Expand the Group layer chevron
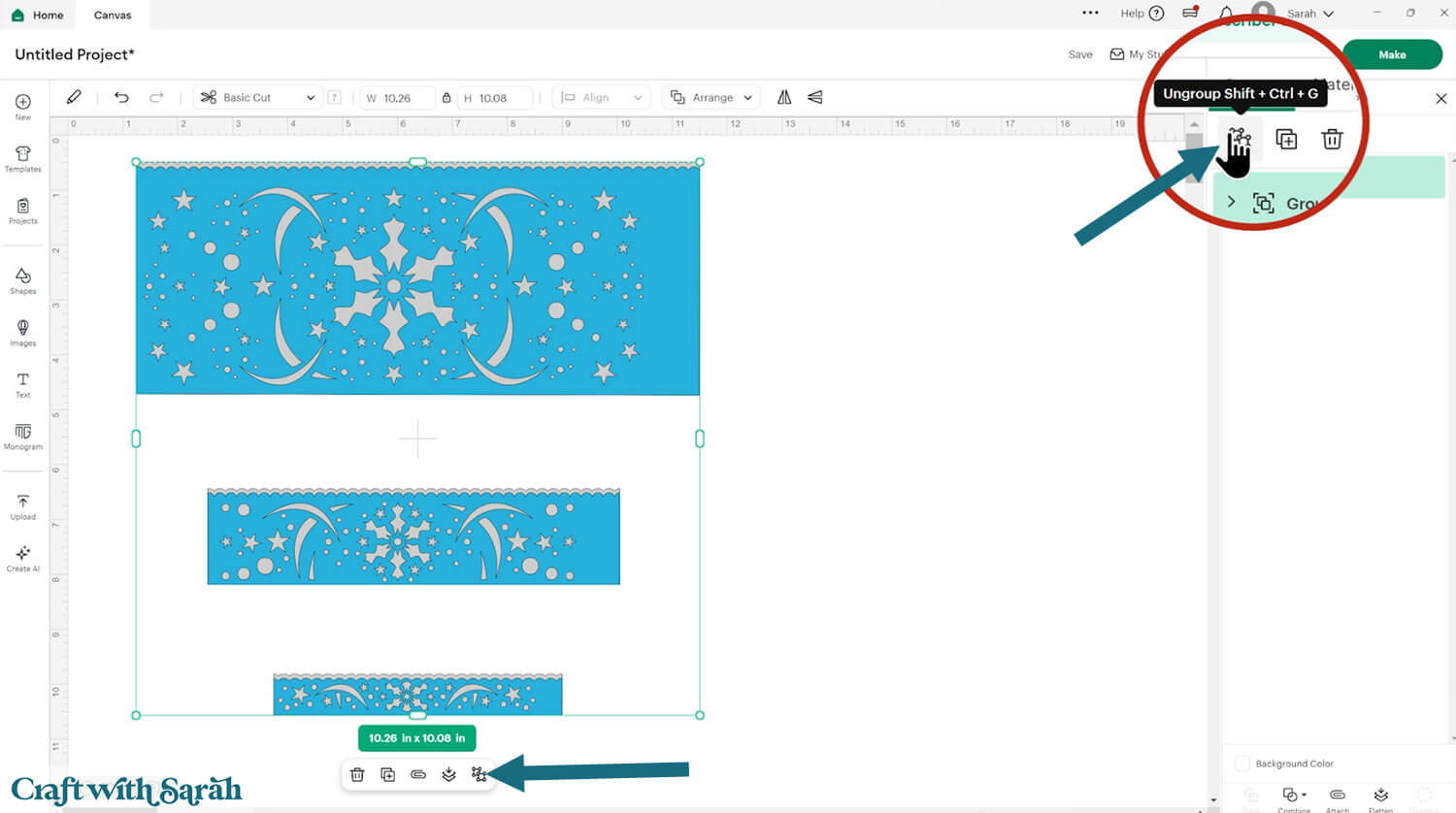1456x813 pixels. click(x=1231, y=202)
